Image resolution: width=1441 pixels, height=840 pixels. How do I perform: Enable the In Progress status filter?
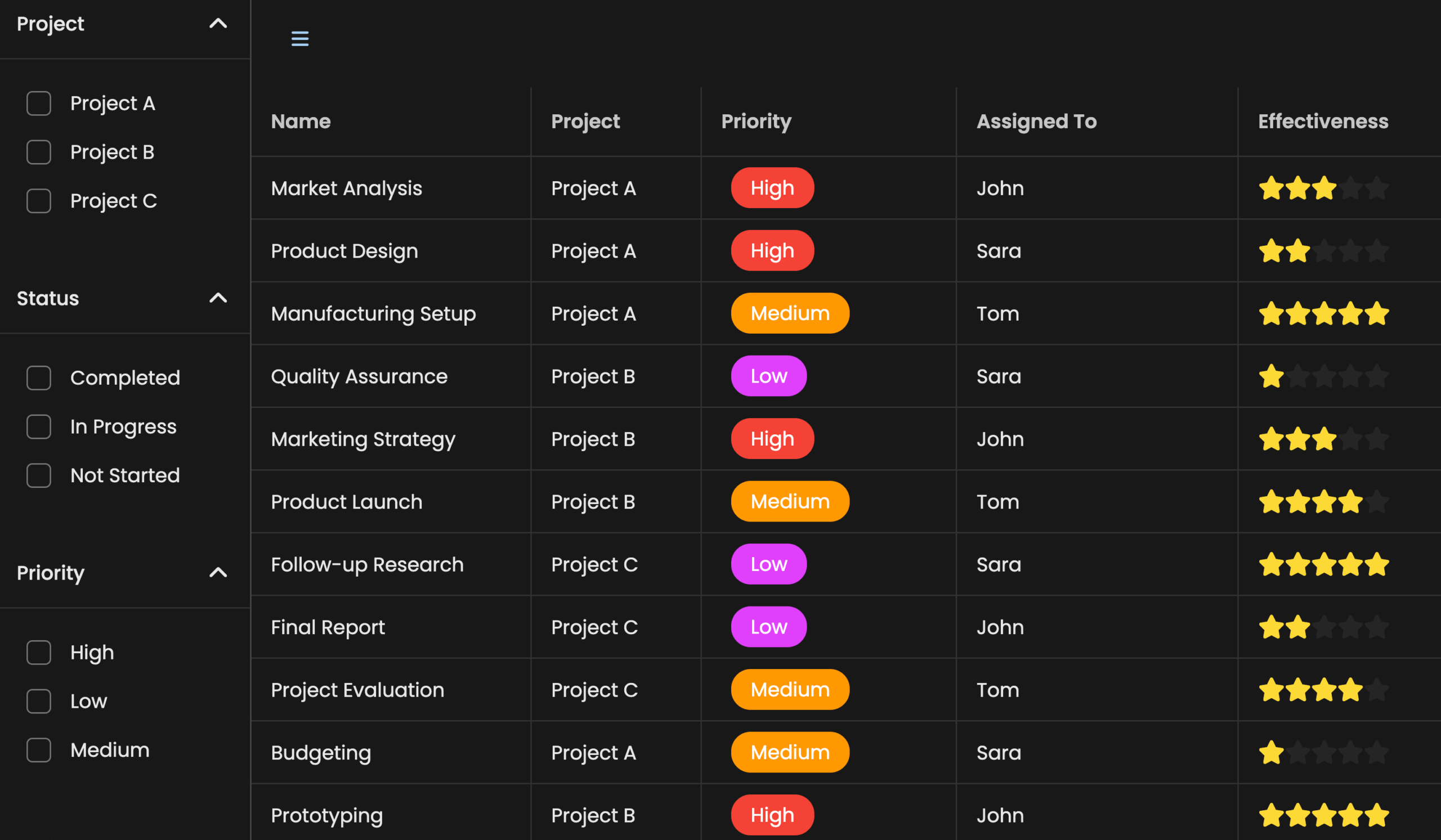pos(39,427)
